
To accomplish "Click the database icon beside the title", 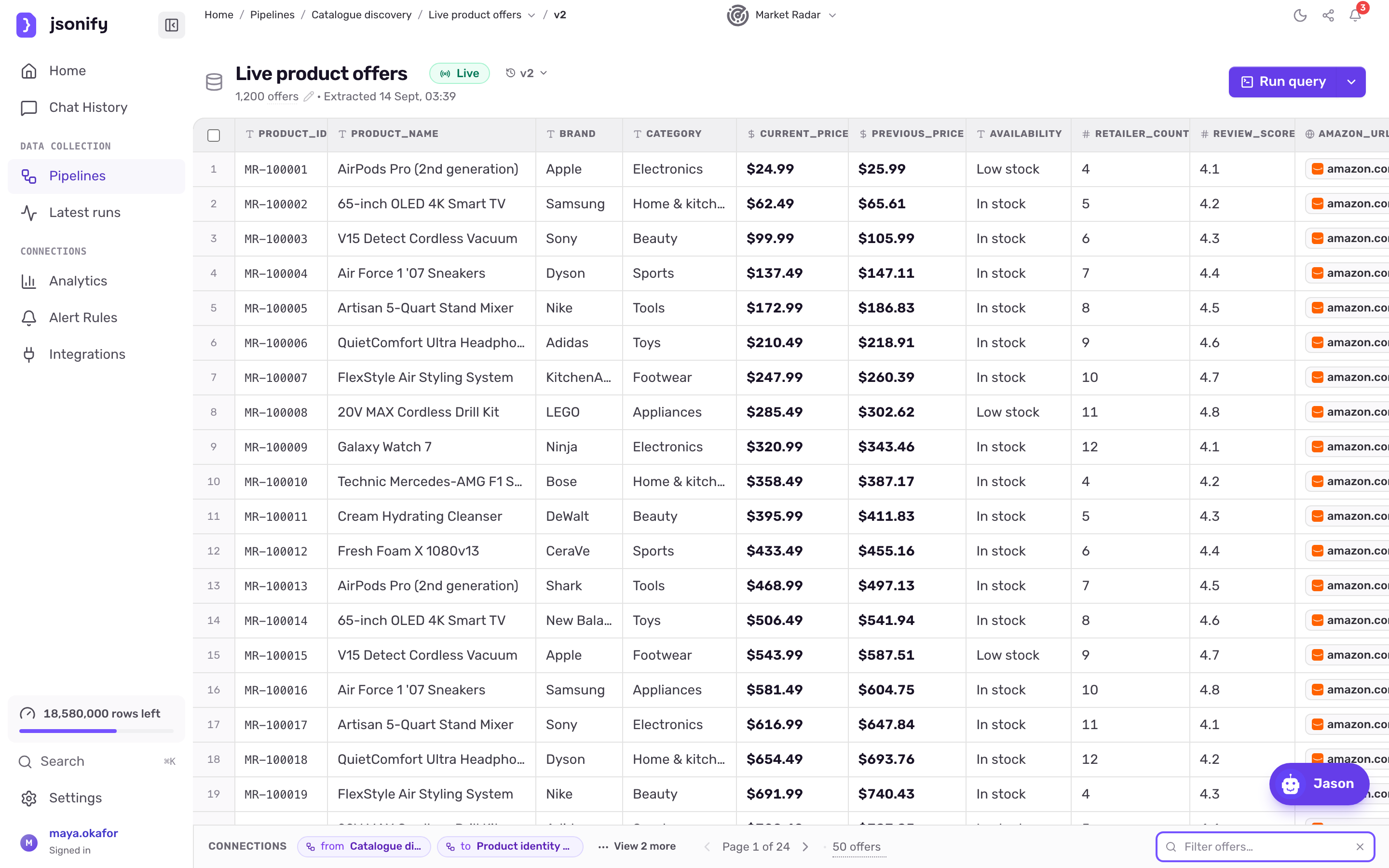I will pos(214,82).
